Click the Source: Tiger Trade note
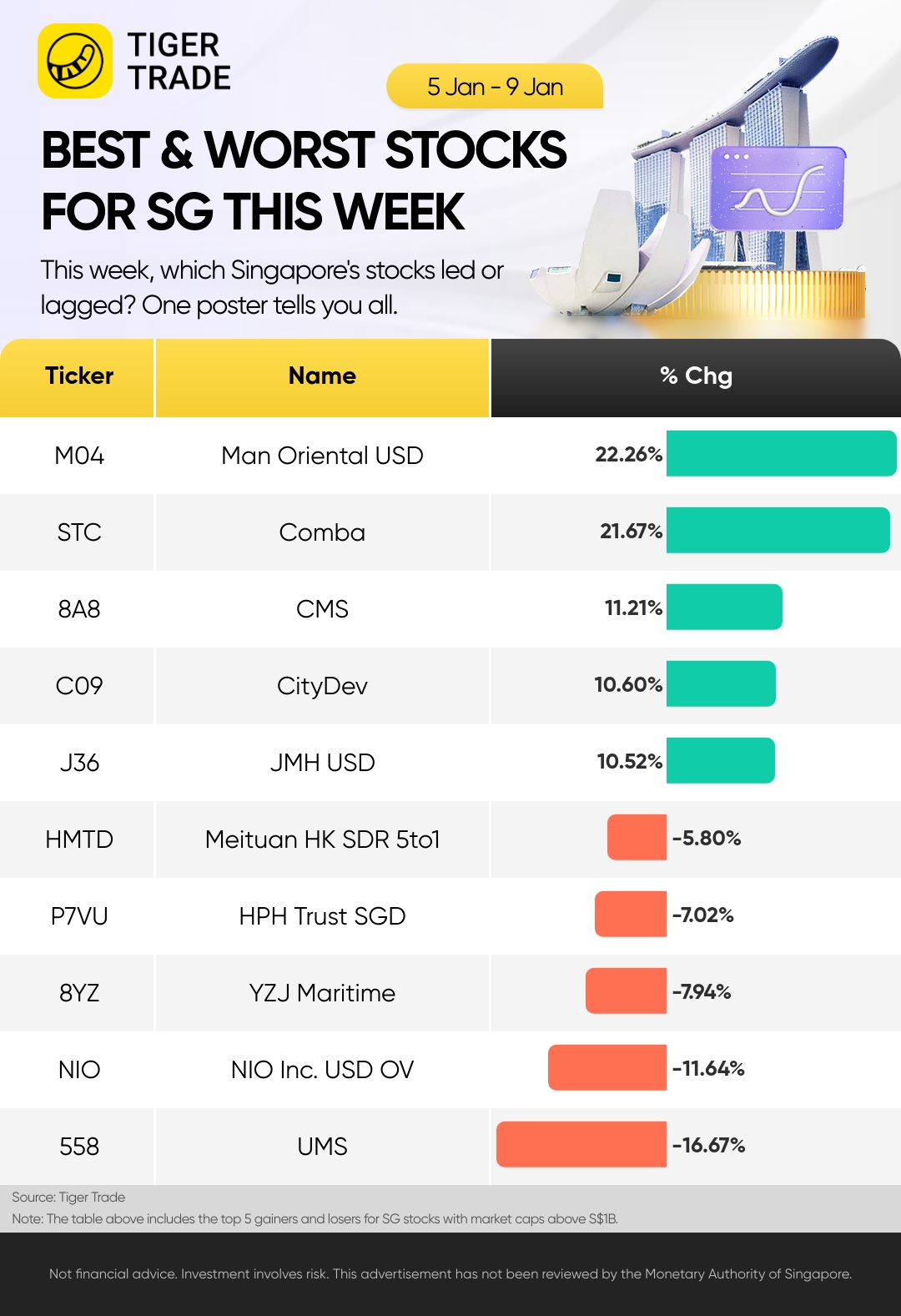 pos(68,1198)
